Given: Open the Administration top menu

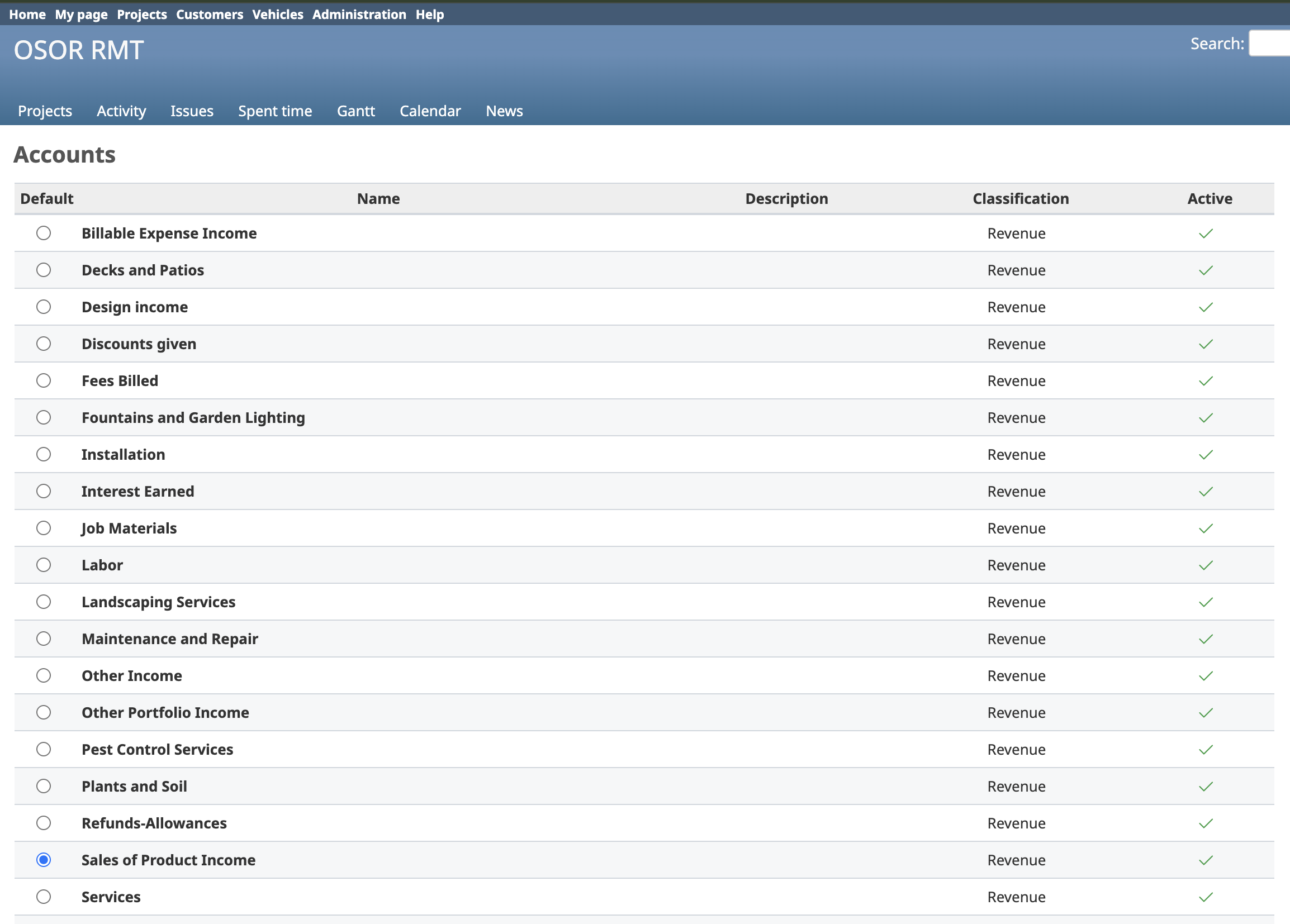Looking at the screenshot, I should (359, 14).
